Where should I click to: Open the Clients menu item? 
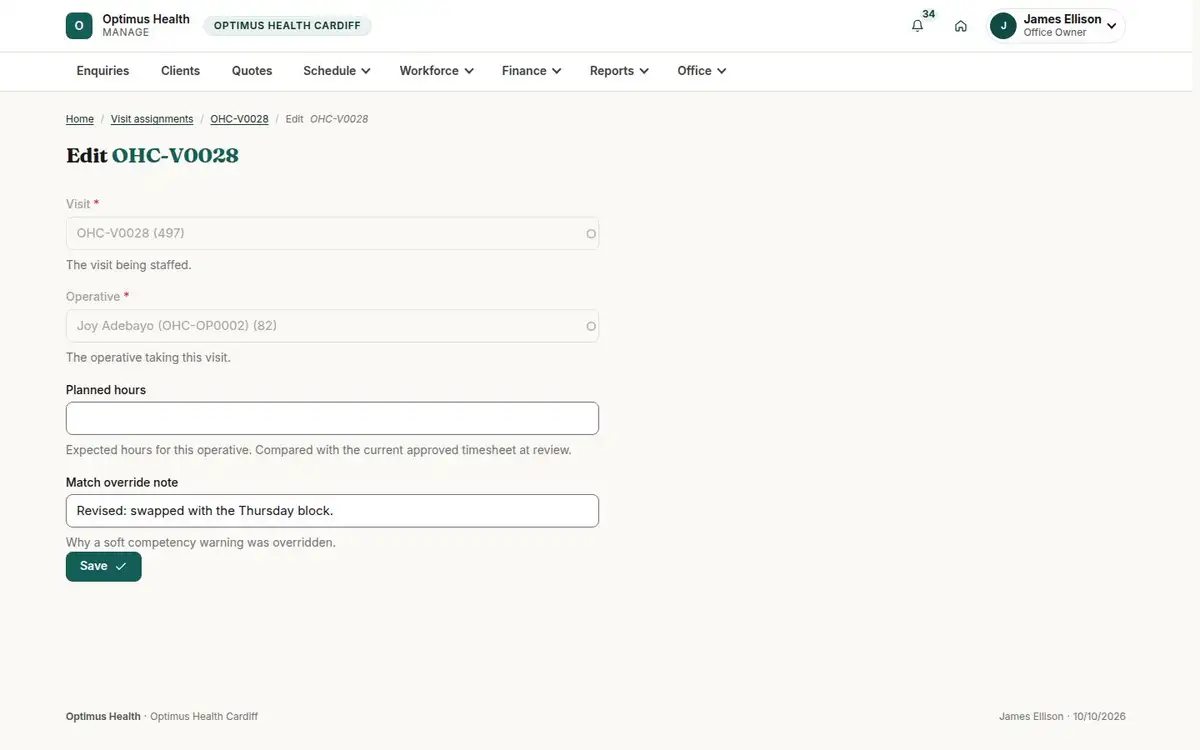point(181,71)
